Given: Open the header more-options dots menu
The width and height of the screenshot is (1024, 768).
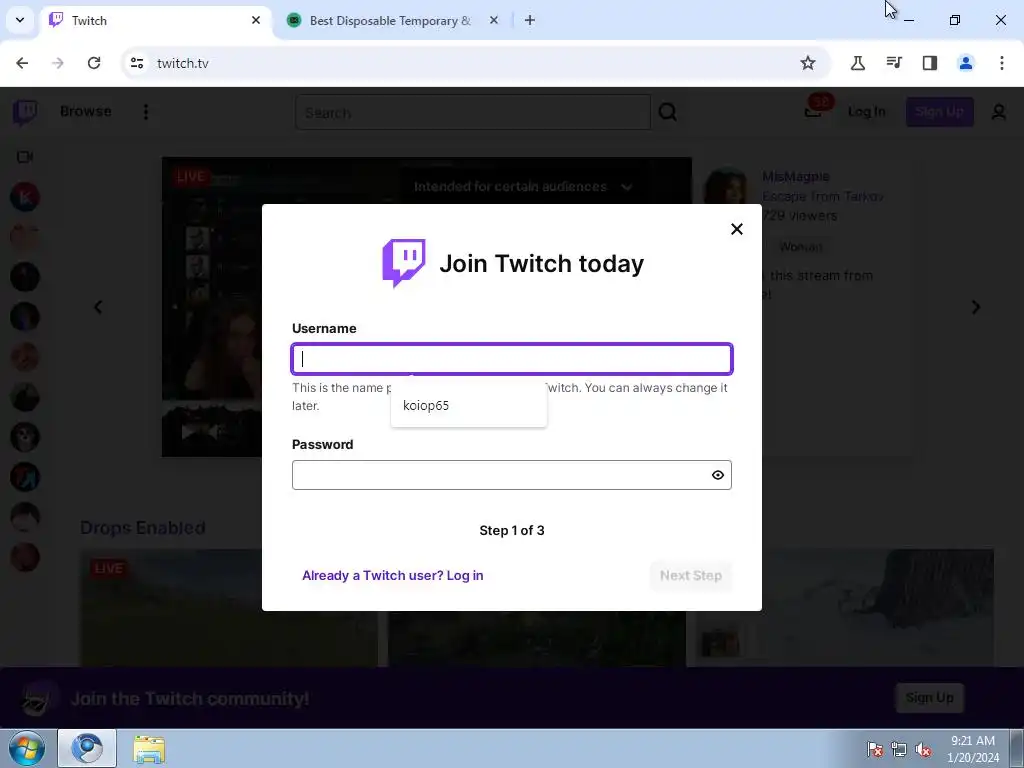Looking at the screenshot, I should pyautogui.click(x=146, y=112).
